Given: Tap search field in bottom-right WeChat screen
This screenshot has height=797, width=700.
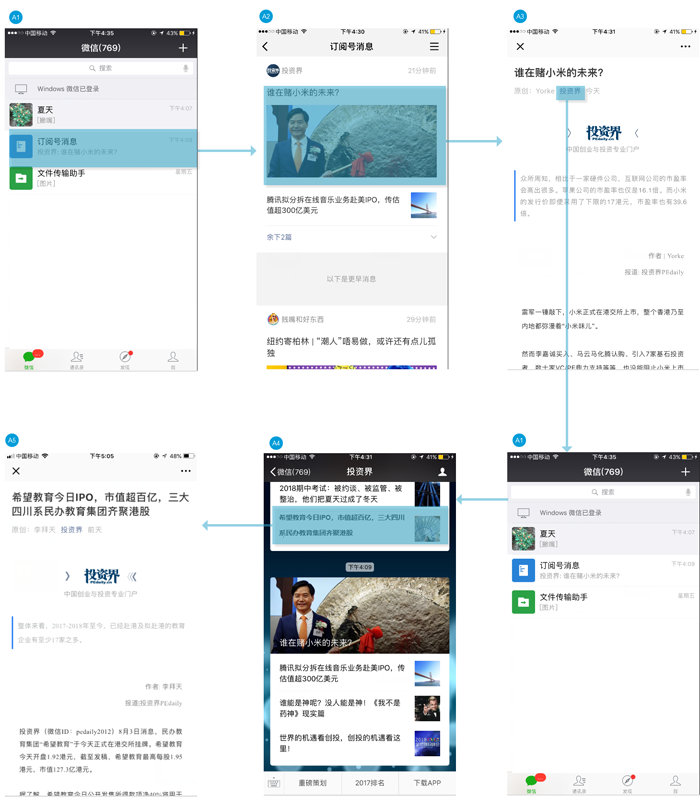Looking at the screenshot, I should click(603, 492).
